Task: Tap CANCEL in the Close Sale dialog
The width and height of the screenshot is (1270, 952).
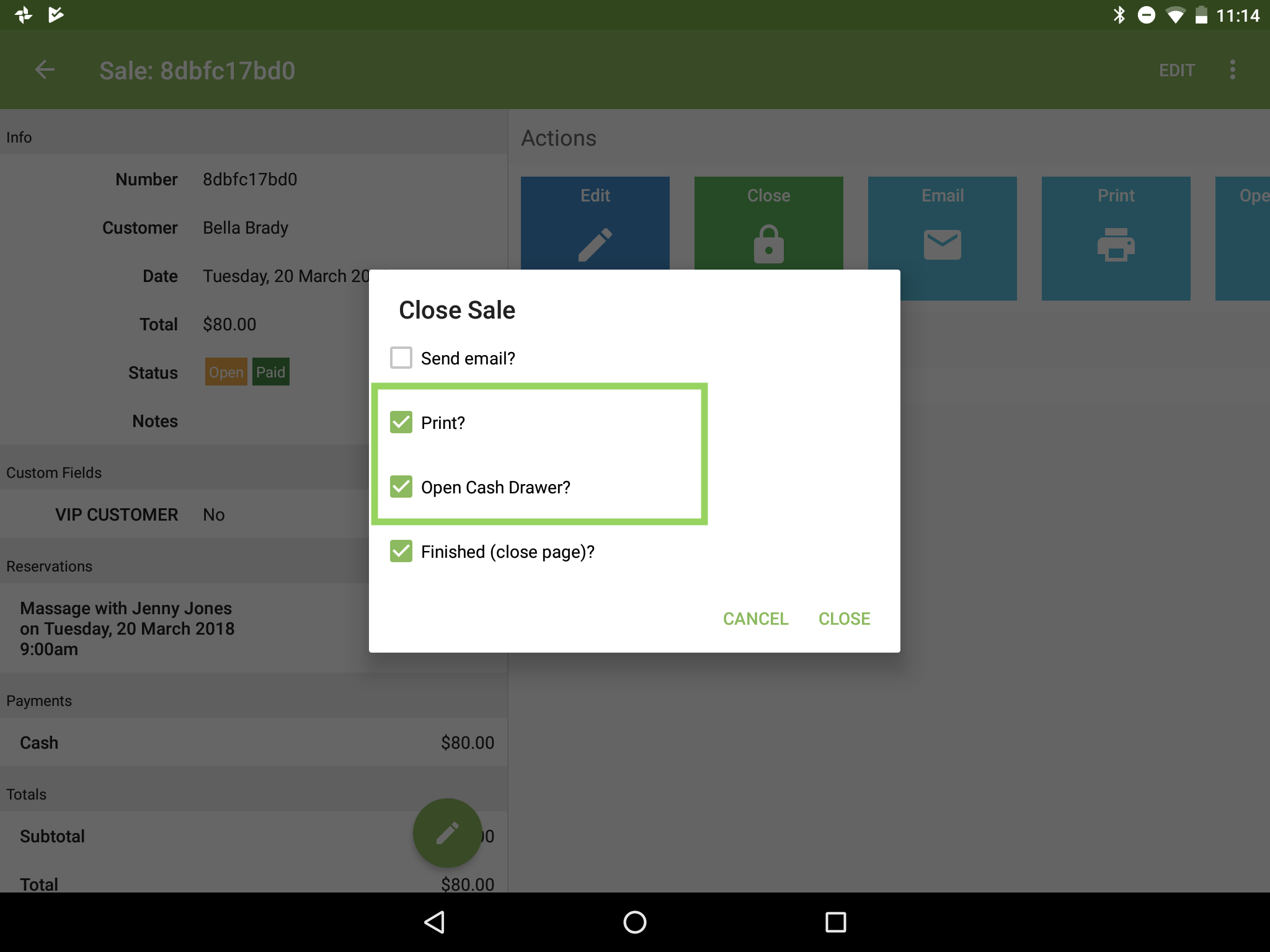Action: pyautogui.click(x=755, y=619)
